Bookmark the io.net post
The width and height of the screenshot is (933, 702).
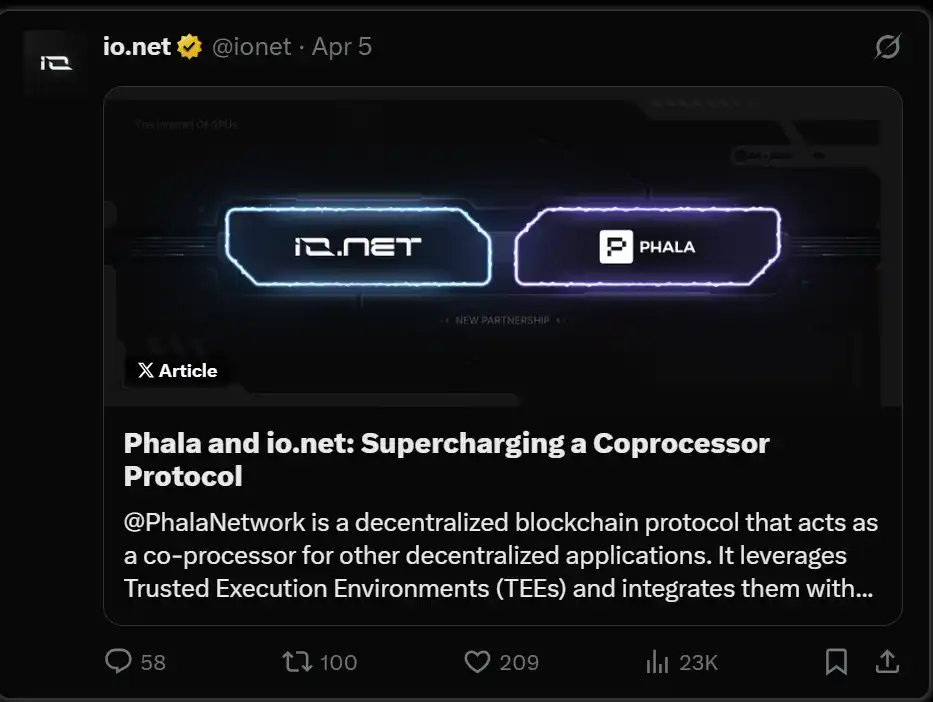(x=836, y=661)
